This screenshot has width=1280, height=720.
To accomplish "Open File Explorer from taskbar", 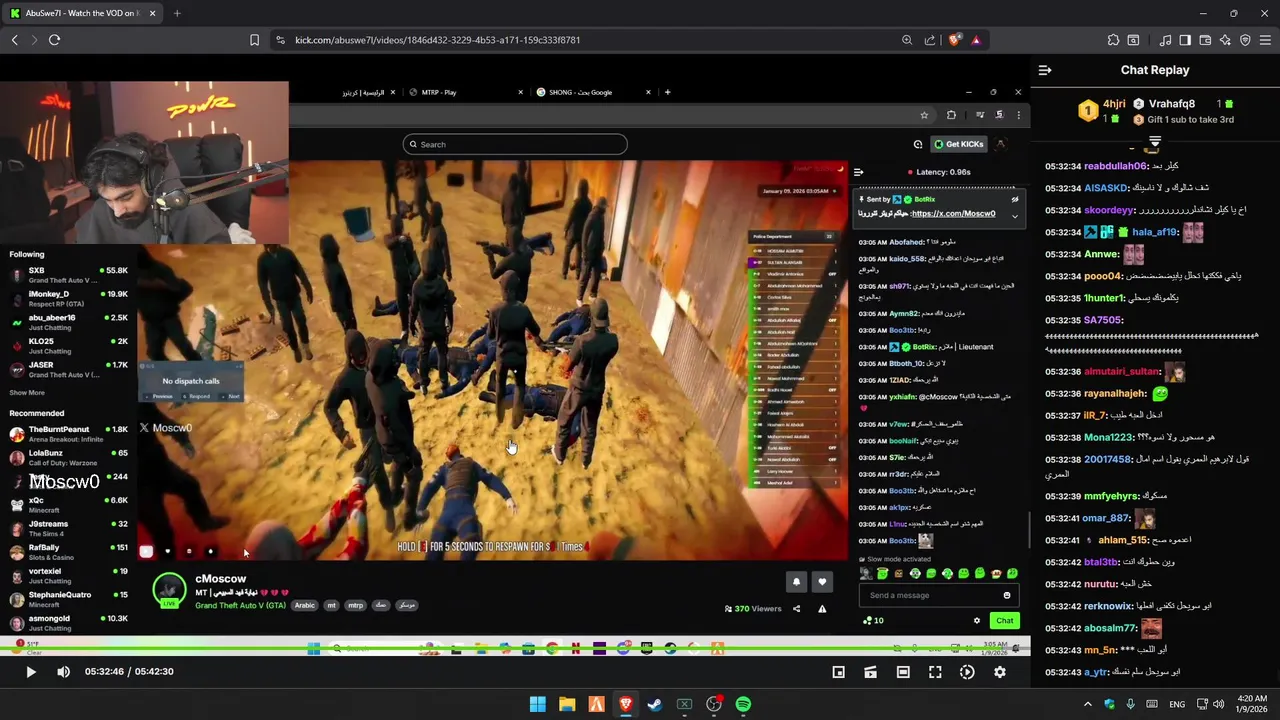I will (567, 704).
